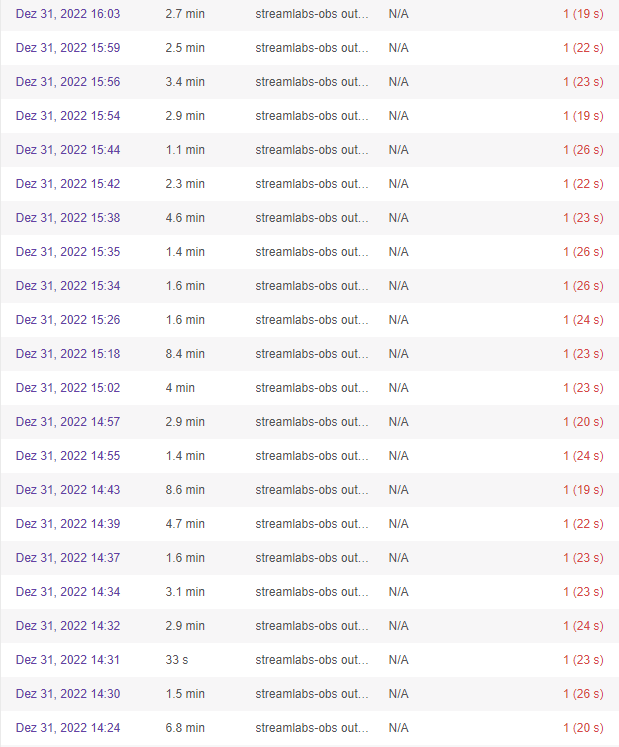Screen dimensions: 619x747
Task: Click the 1 (26 s) value for 15:35
Action: (583, 252)
